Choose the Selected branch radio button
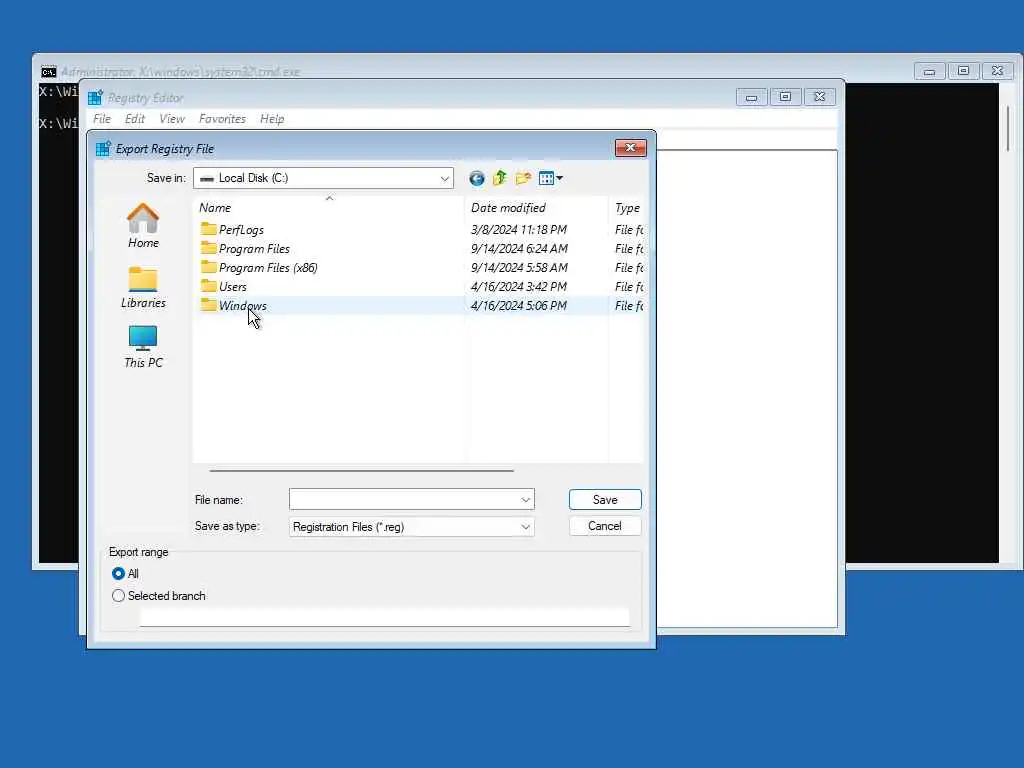Screen dimensions: 1024x768 [118, 596]
